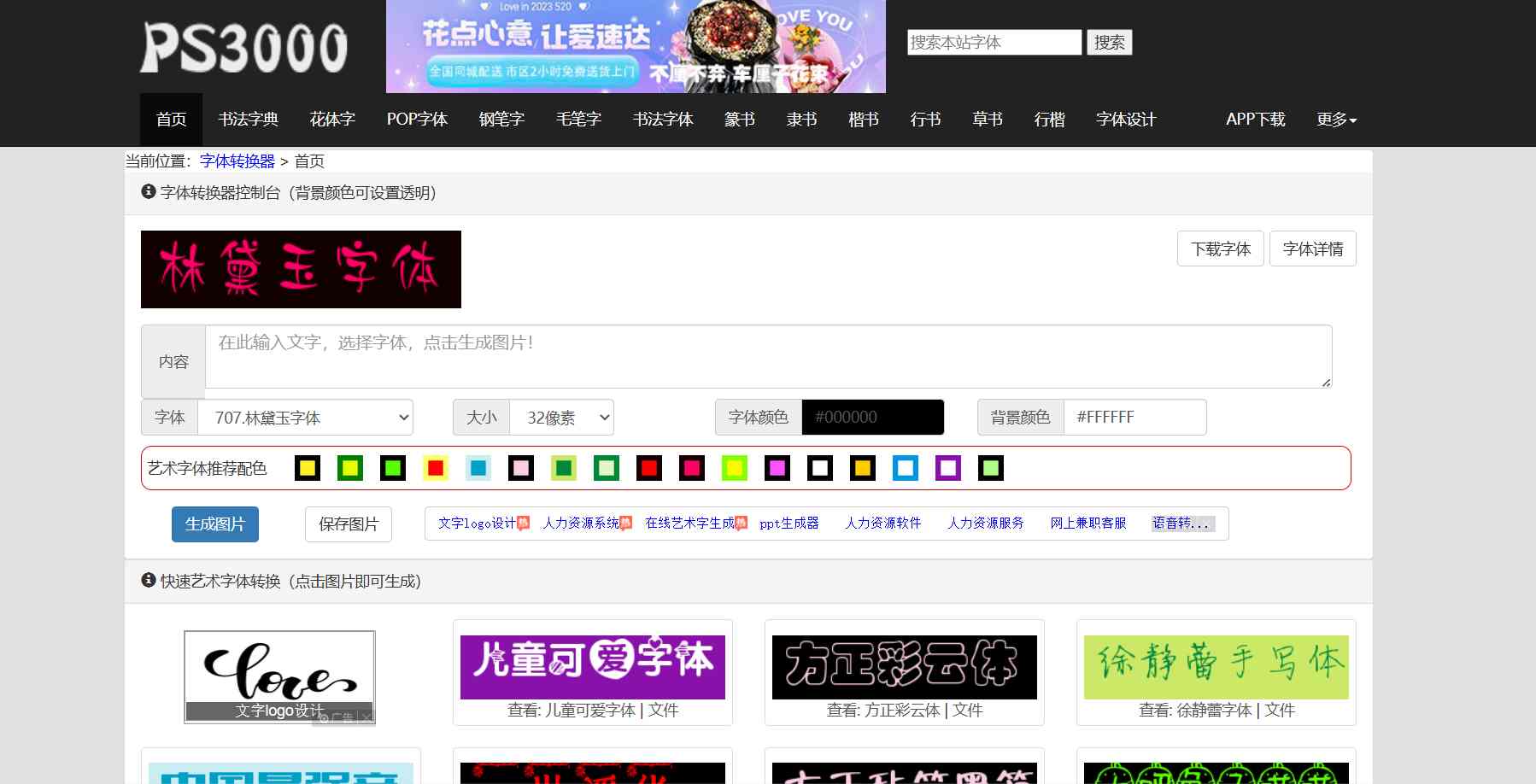Click info icon beside 快速艺术字体转换 heading
The height and width of the screenshot is (784, 1536).
click(149, 581)
